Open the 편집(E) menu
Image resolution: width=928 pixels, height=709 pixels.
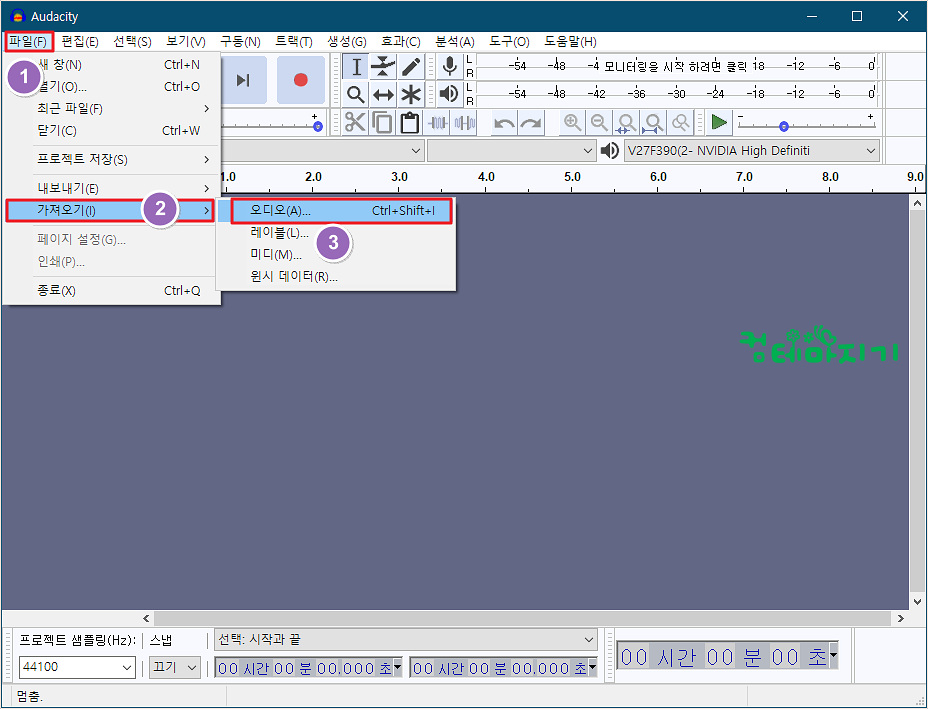pyautogui.click(x=80, y=41)
